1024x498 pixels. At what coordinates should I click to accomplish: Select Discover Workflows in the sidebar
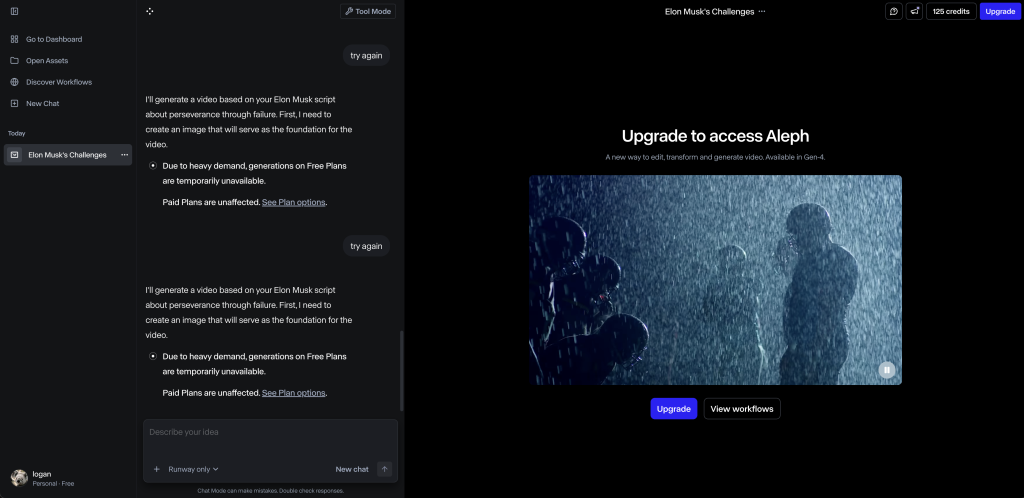coord(58,82)
